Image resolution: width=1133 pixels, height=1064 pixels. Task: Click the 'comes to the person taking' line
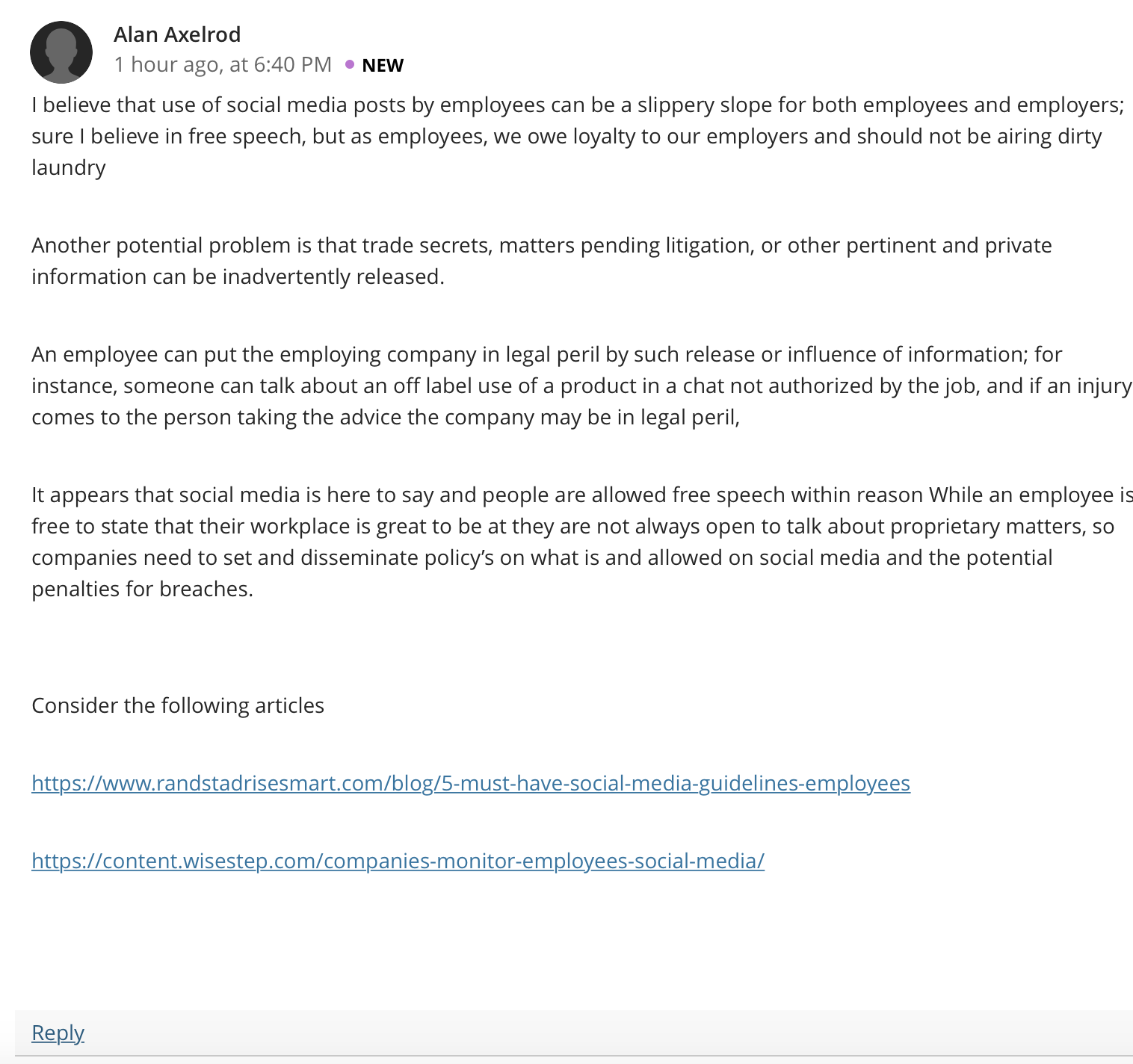pos(386,417)
